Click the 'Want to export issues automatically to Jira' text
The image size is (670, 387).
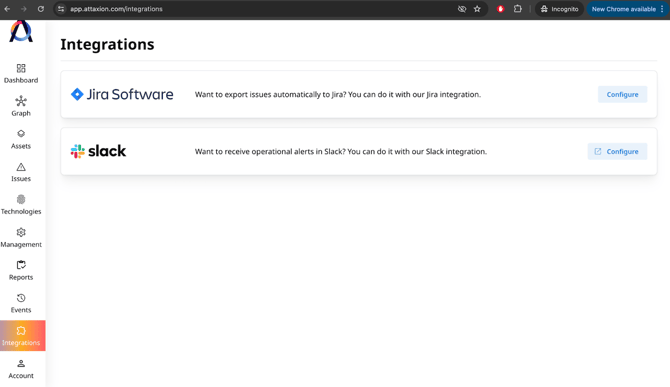[338, 94]
